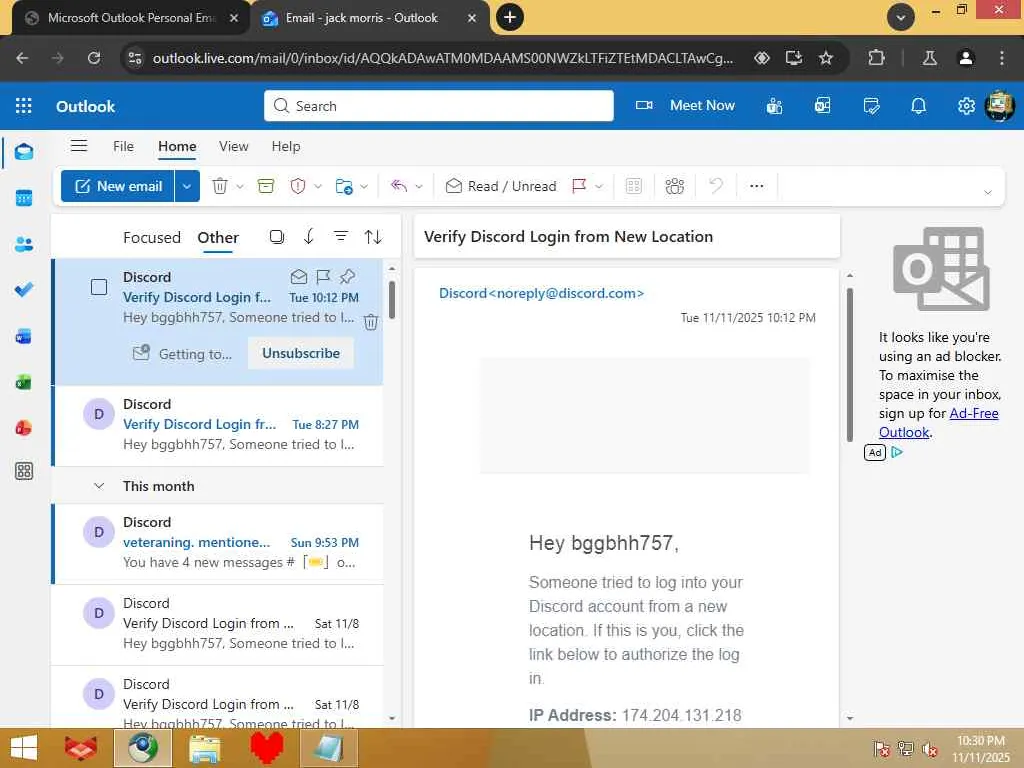Open To Do checkmark in sidebar
The width and height of the screenshot is (1024, 768).
coord(24,289)
